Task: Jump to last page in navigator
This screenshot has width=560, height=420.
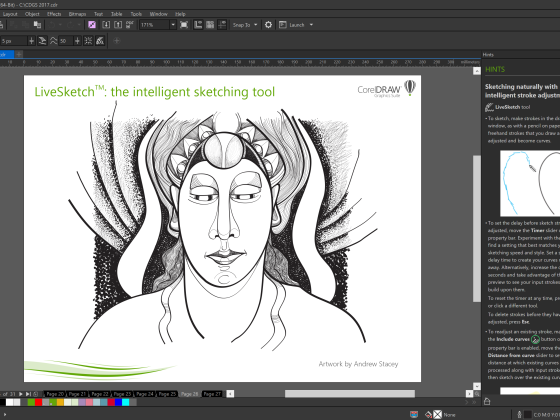Action: pyautogui.click(x=28, y=394)
